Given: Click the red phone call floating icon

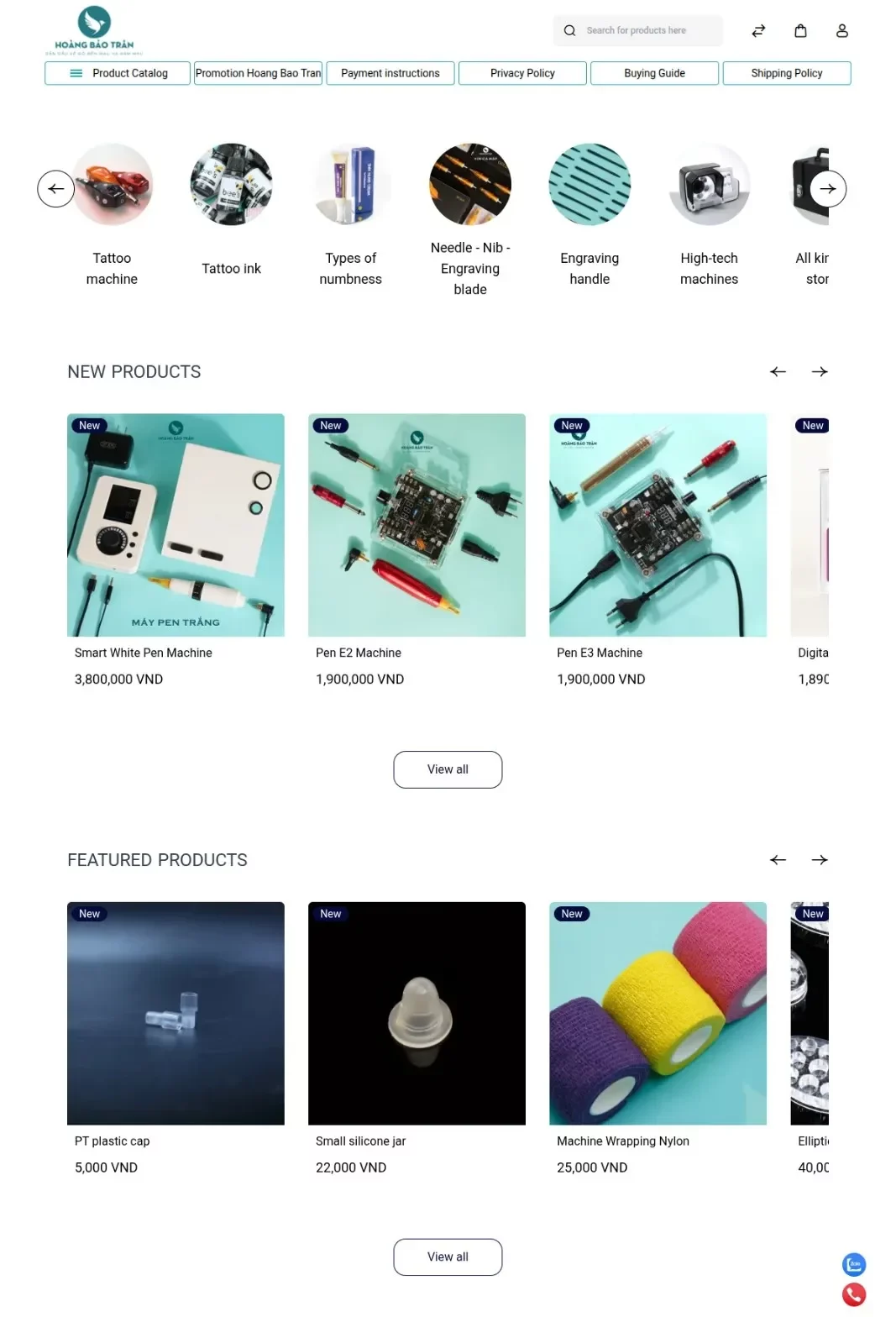Looking at the screenshot, I should (854, 1294).
